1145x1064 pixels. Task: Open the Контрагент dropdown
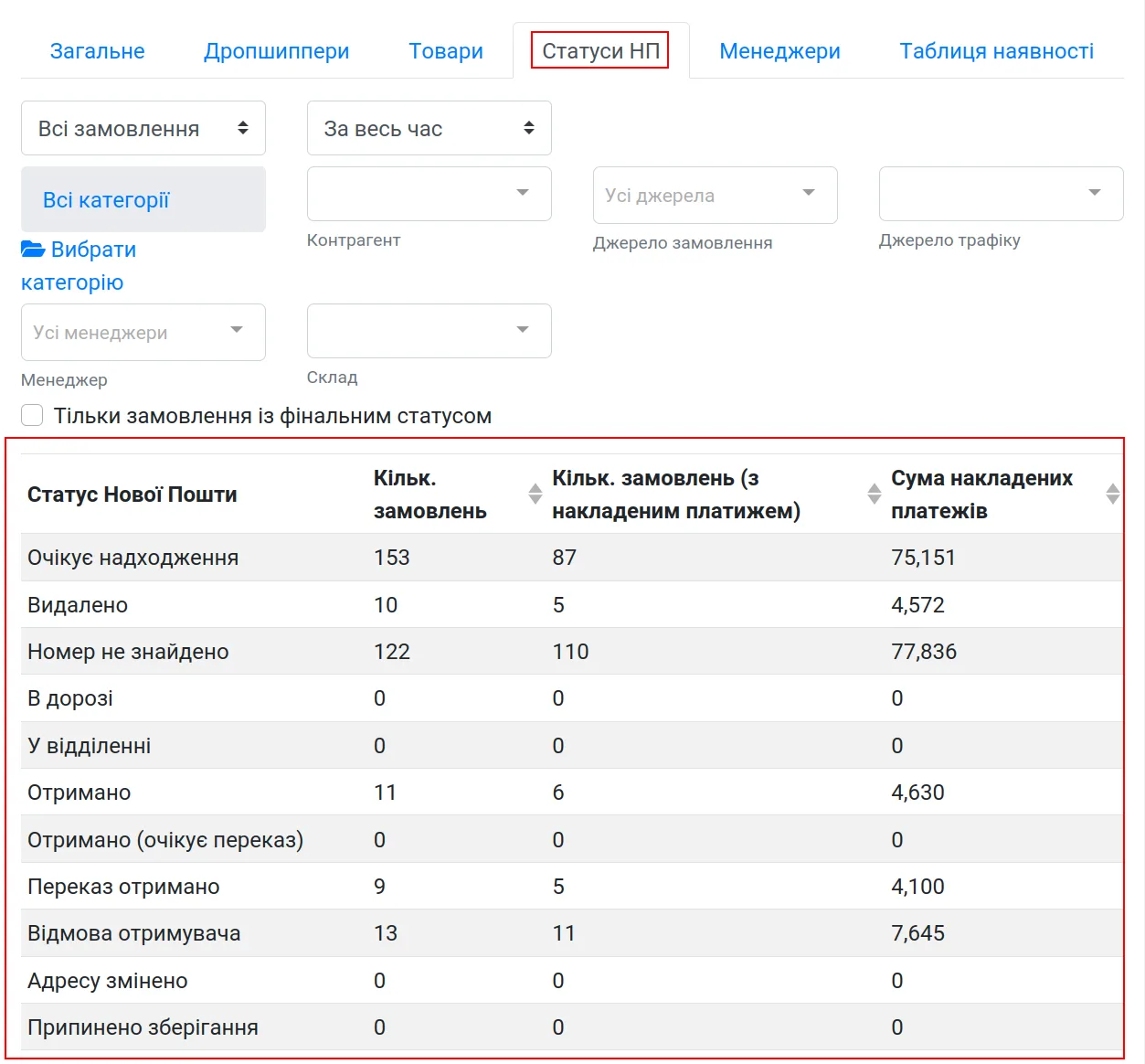(429, 194)
